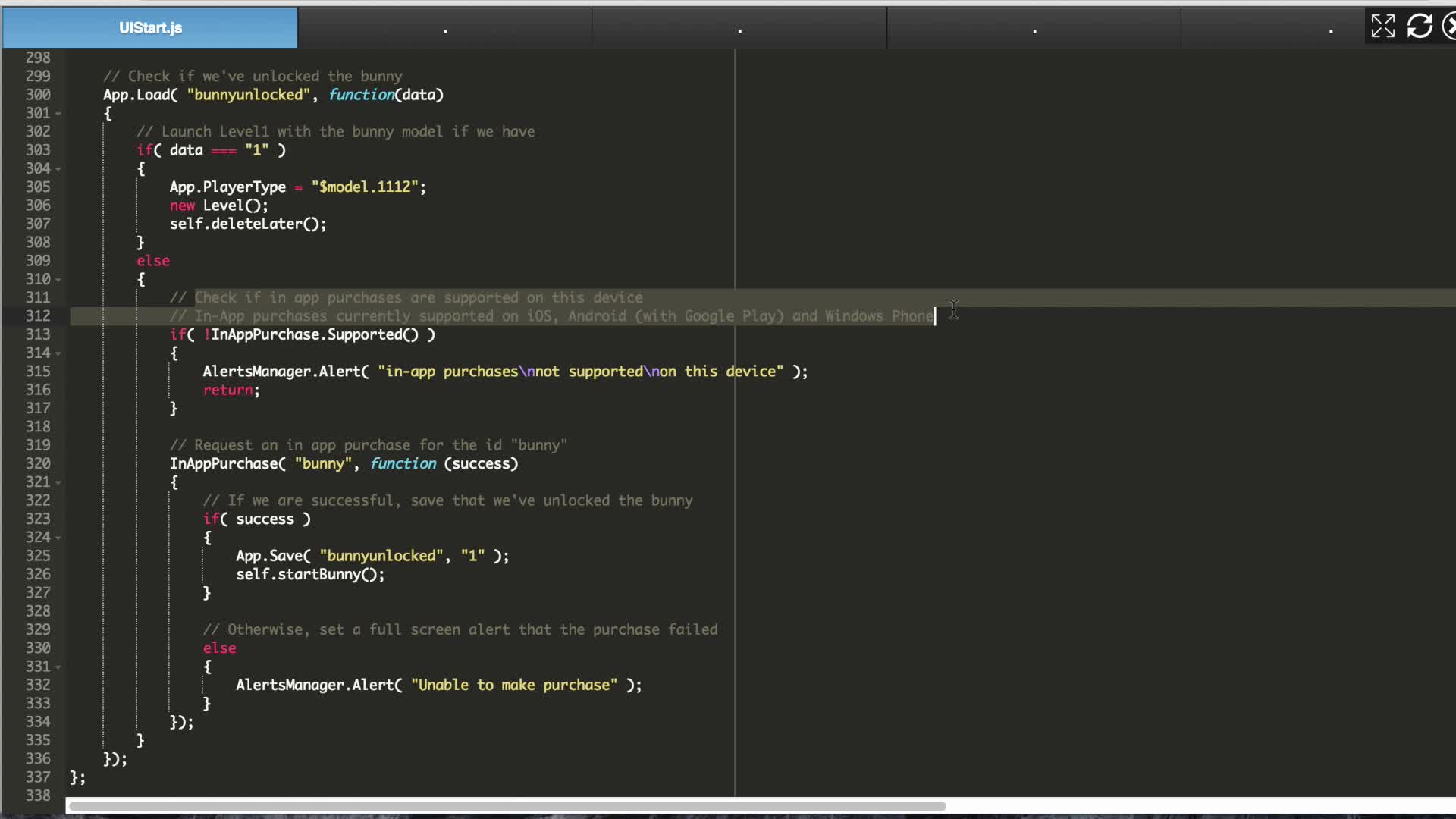The image size is (1456, 819).
Task: Collapse the fold marker at line 314
Action: click(58, 353)
